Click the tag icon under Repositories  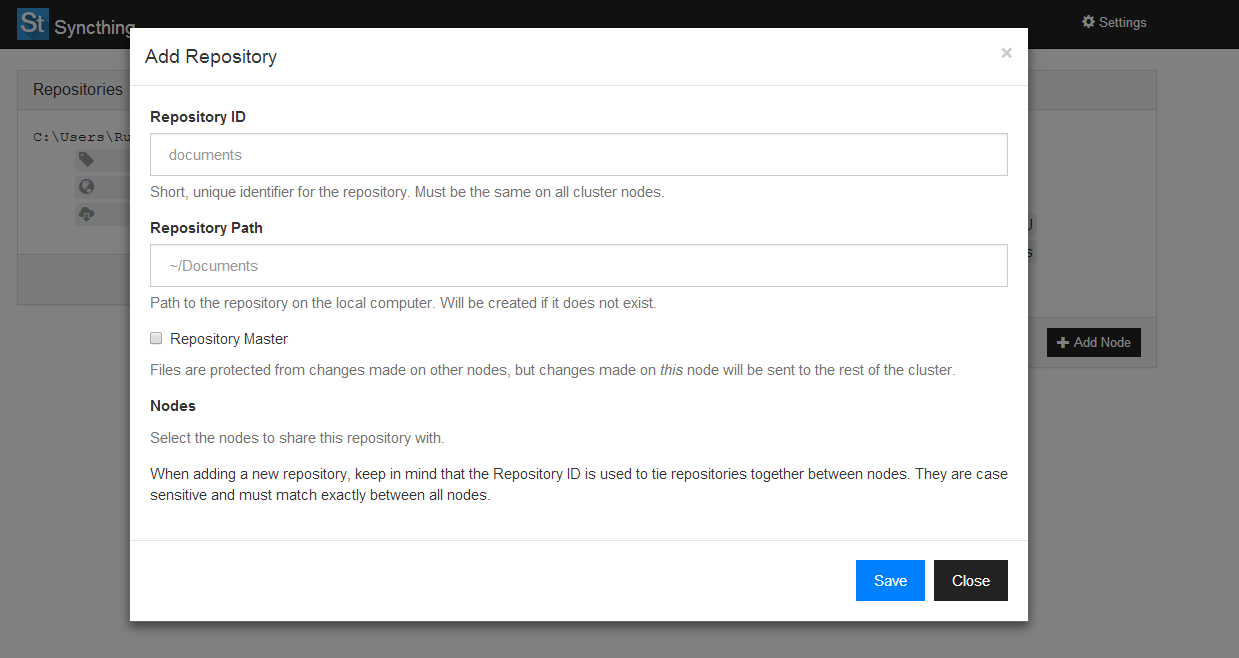[86, 160]
